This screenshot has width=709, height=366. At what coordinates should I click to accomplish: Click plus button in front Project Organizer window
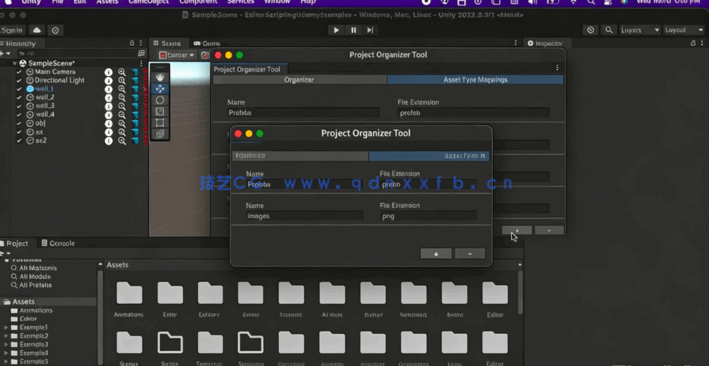click(436, 253)
